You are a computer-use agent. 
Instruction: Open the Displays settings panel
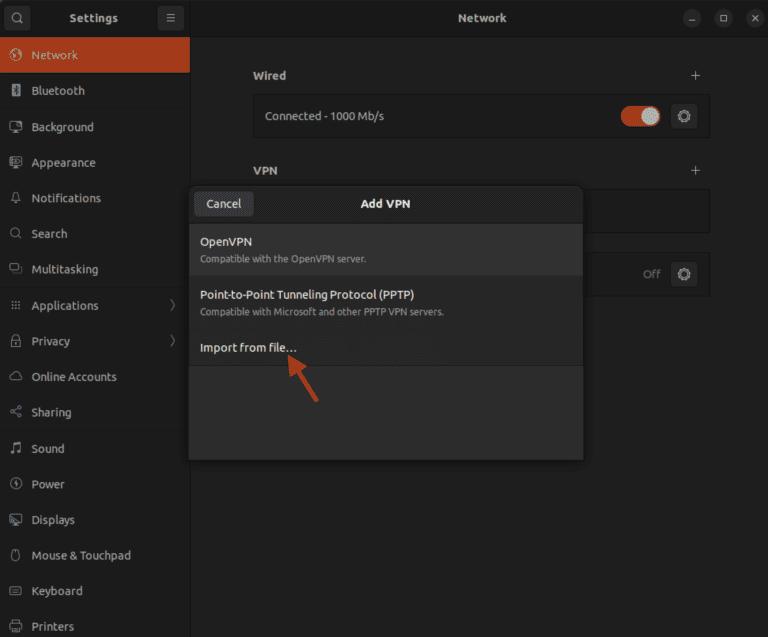click(52, 520)
